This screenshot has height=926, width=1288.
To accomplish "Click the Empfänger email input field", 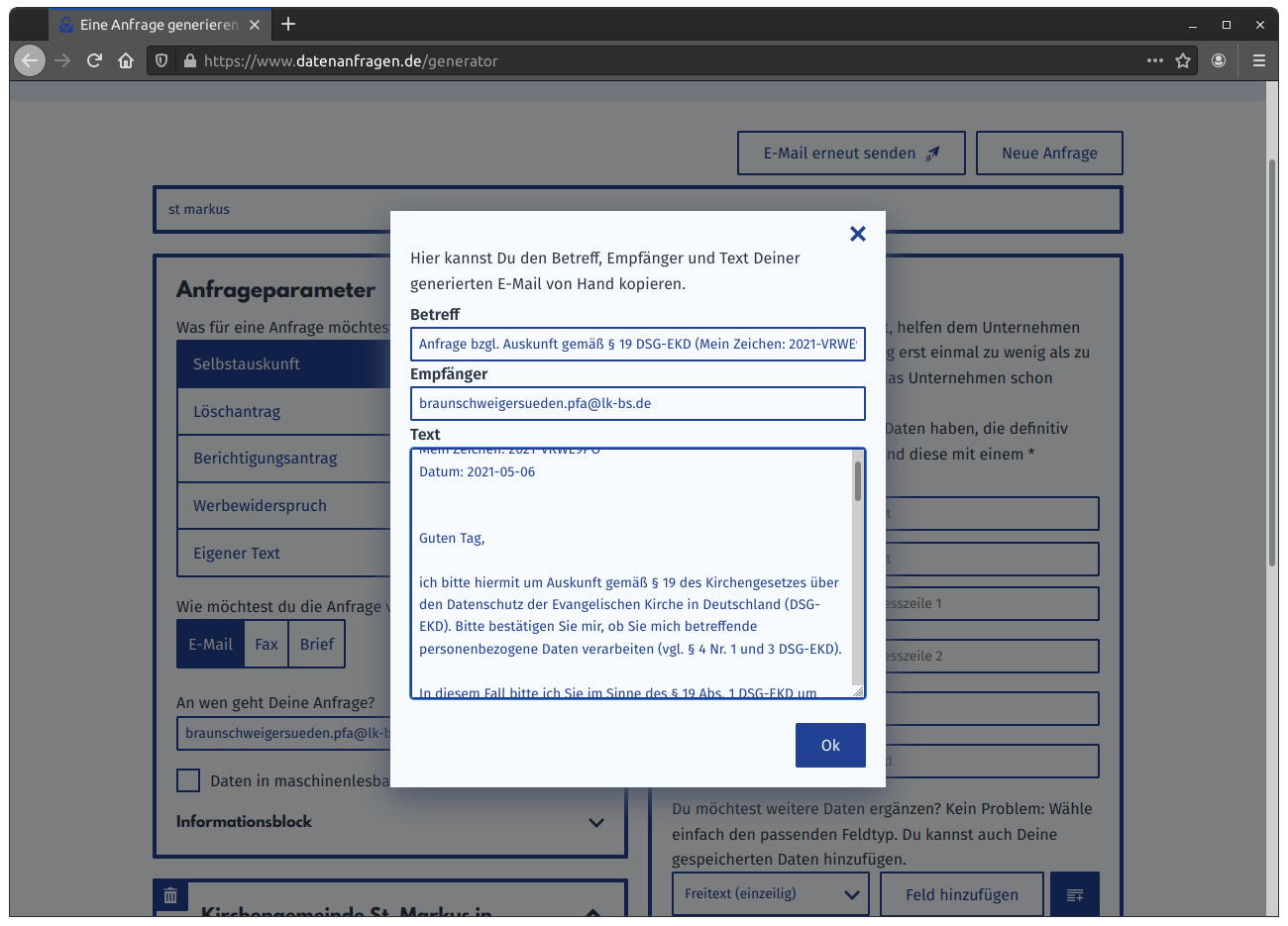I will (x=637, y=403).
